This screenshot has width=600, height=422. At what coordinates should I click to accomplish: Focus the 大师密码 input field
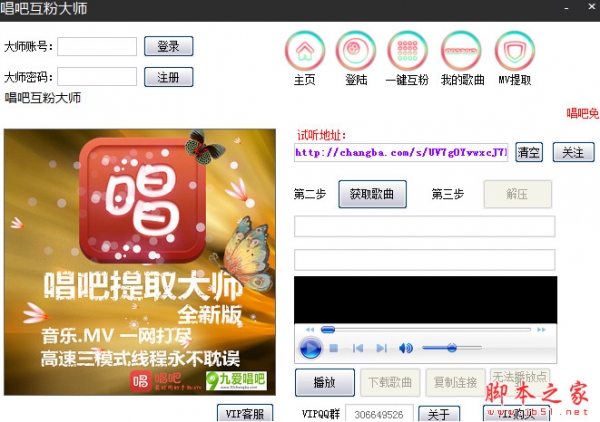97,77
